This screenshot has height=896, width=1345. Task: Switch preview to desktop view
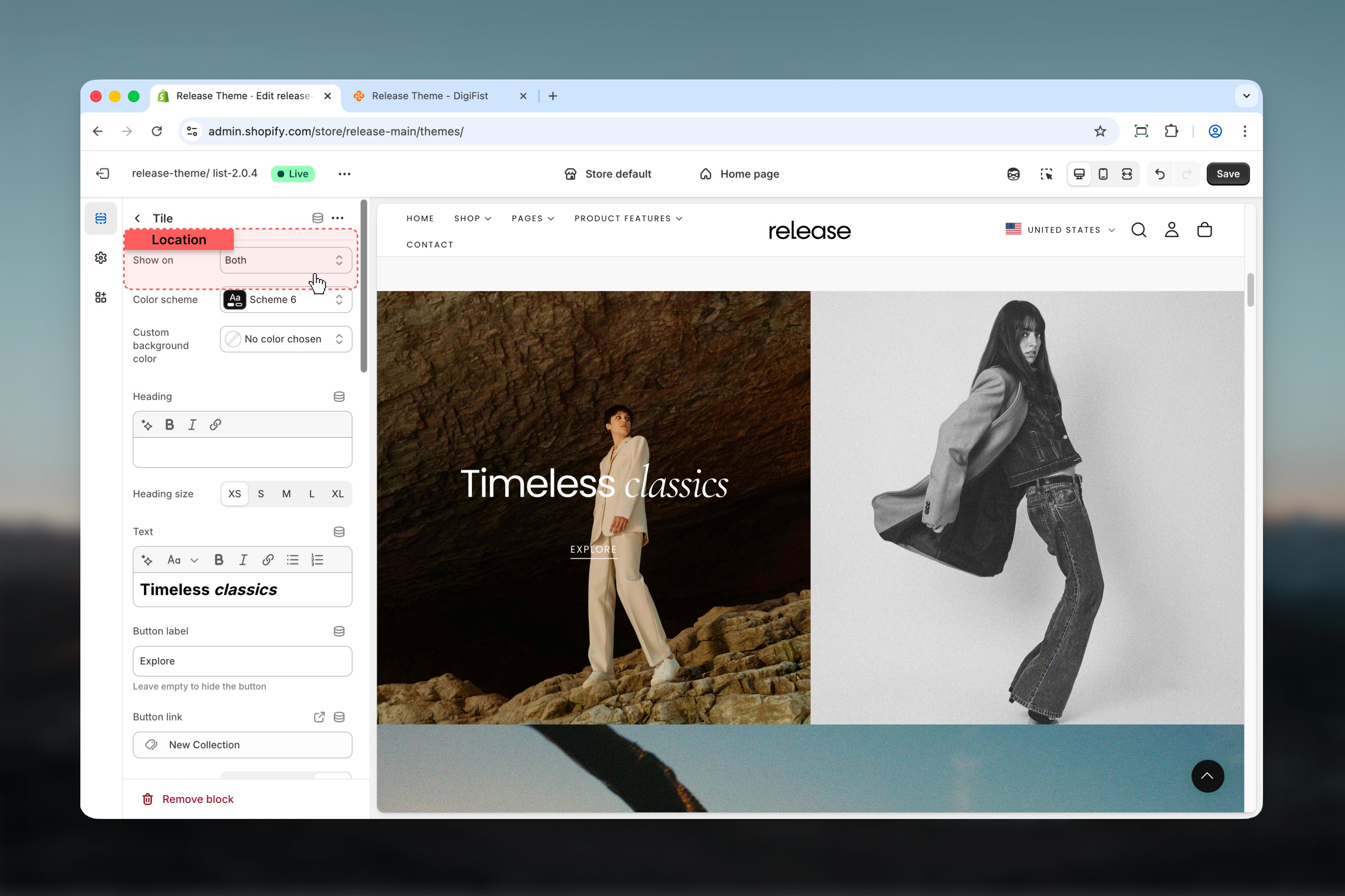coord(1079,174)
